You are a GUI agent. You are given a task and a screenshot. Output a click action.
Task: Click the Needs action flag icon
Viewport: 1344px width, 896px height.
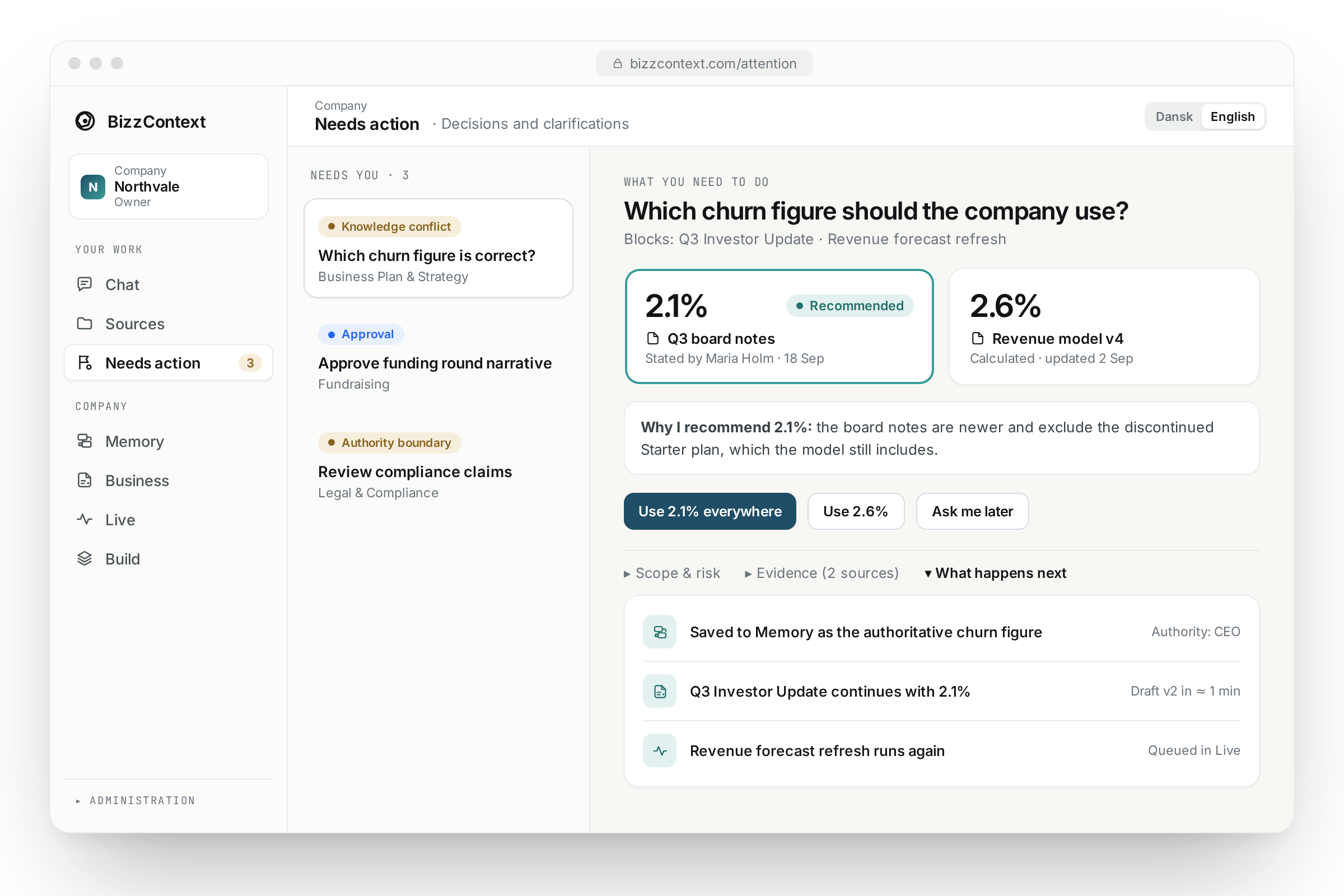click(x=85, y=363)
